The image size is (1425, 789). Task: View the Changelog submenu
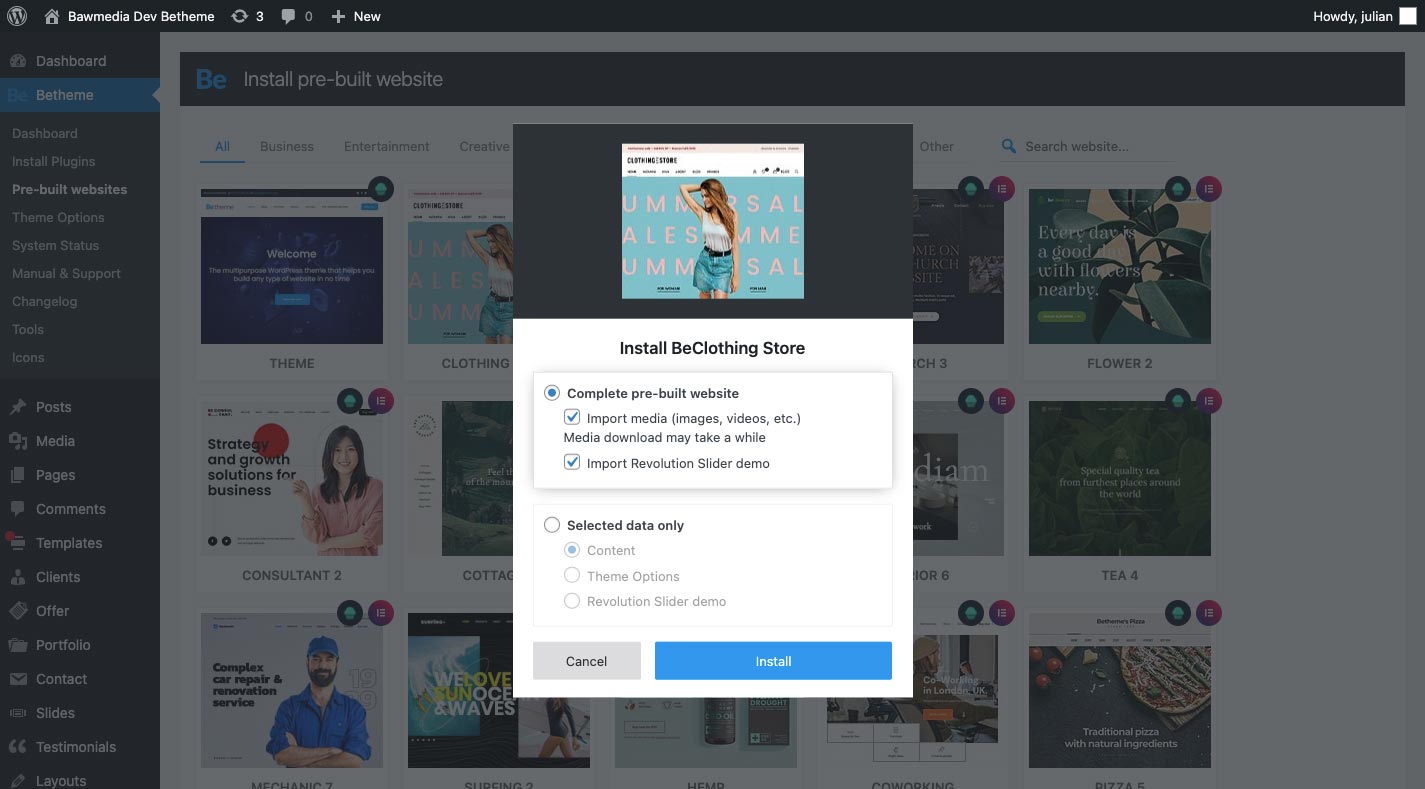44,301
